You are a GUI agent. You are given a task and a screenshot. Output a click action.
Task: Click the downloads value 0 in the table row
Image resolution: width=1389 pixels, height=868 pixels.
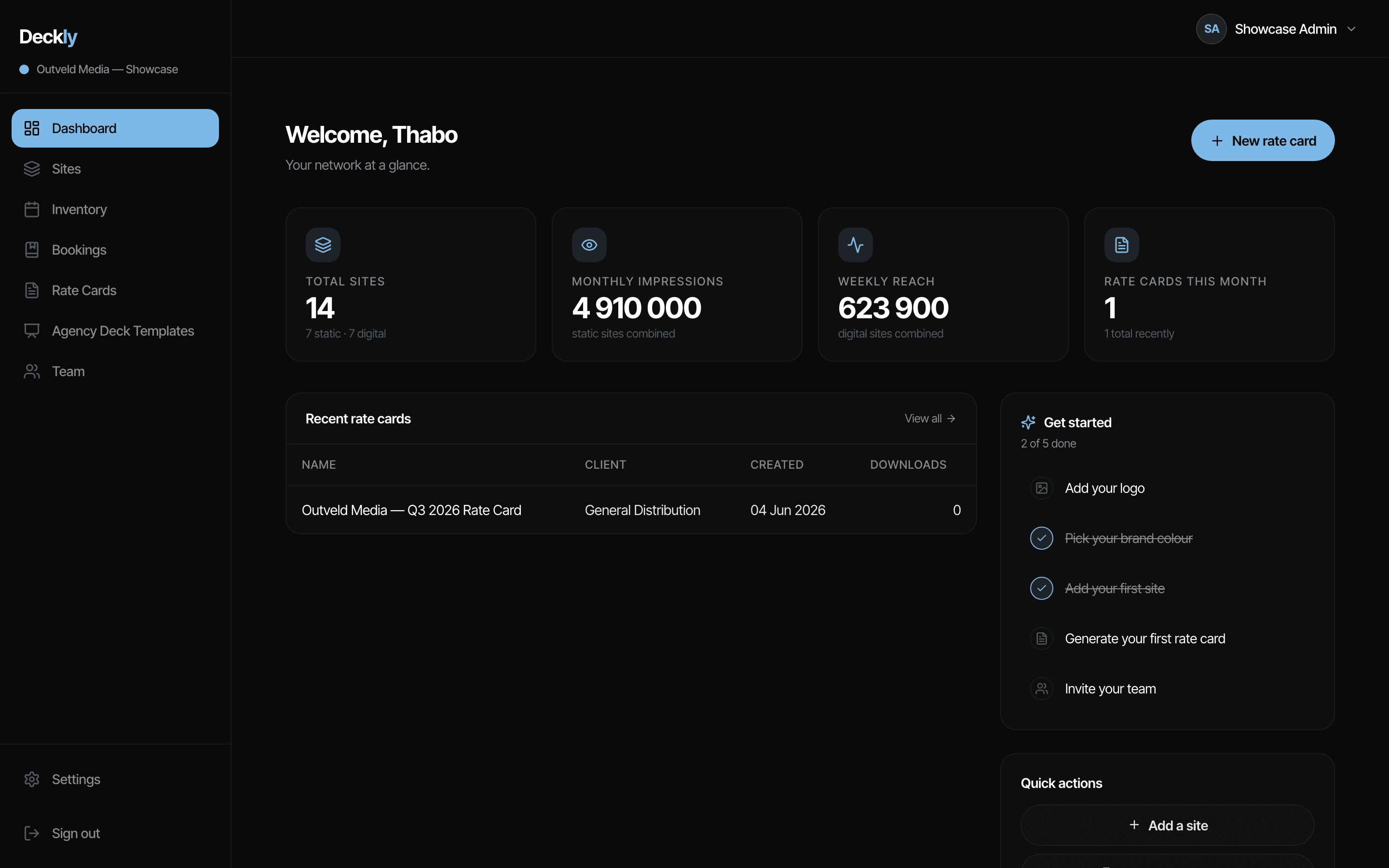click(957, 510)
